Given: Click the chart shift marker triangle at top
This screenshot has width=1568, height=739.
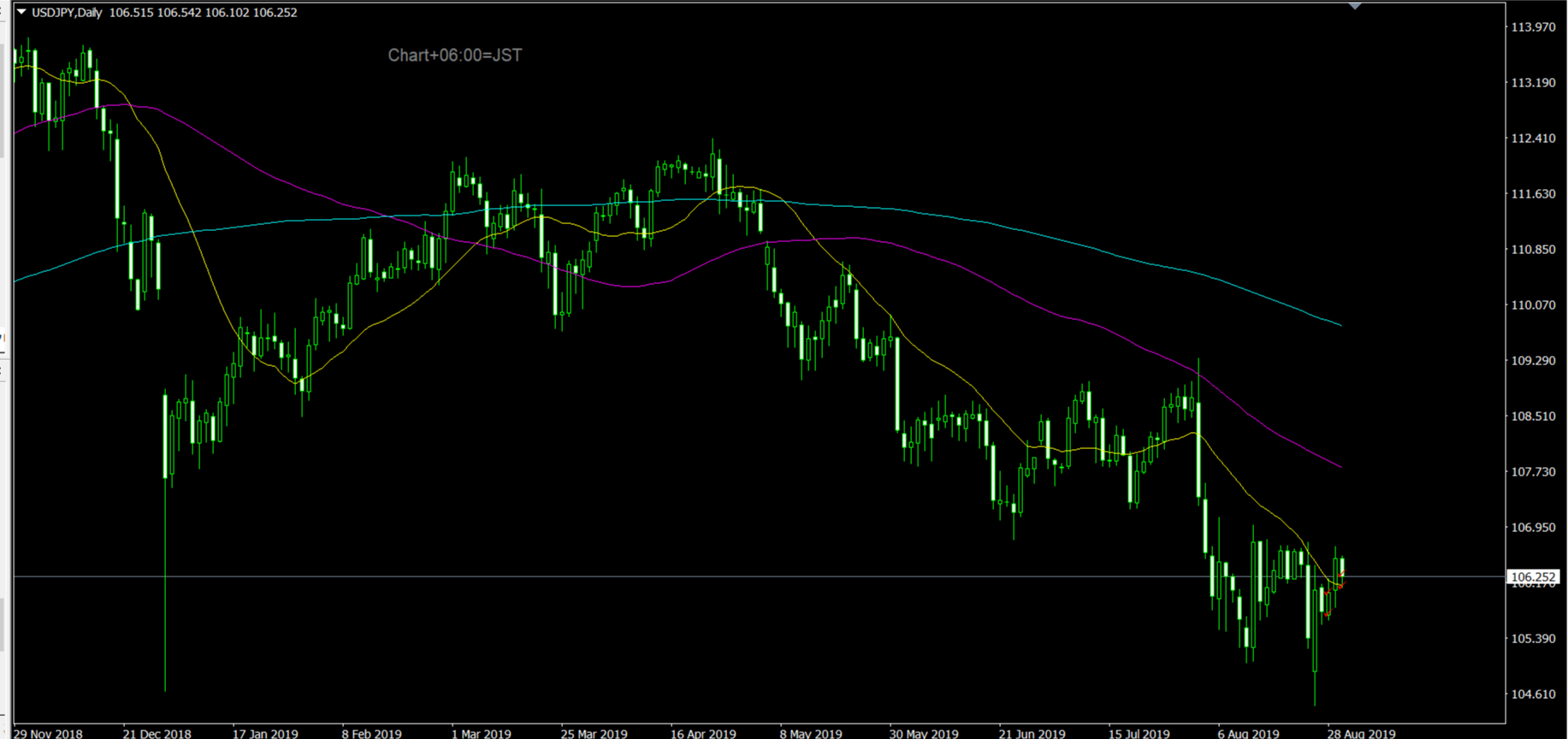Looking at the screenshot, I should (1354, 6).
